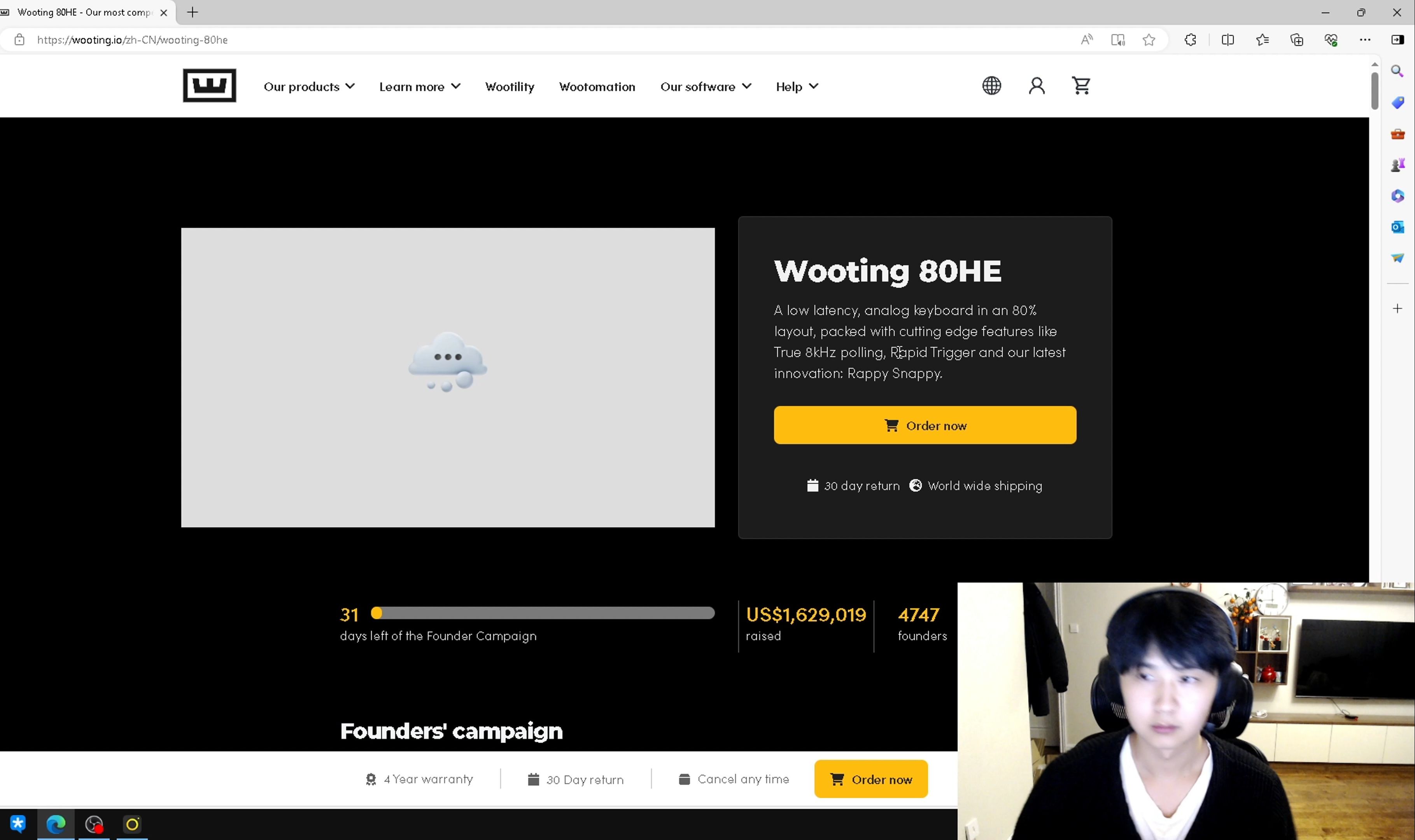This screenshot has width=1415, height=840.
Task: Open the Collections icon
Action: [x=1297, y=40]
